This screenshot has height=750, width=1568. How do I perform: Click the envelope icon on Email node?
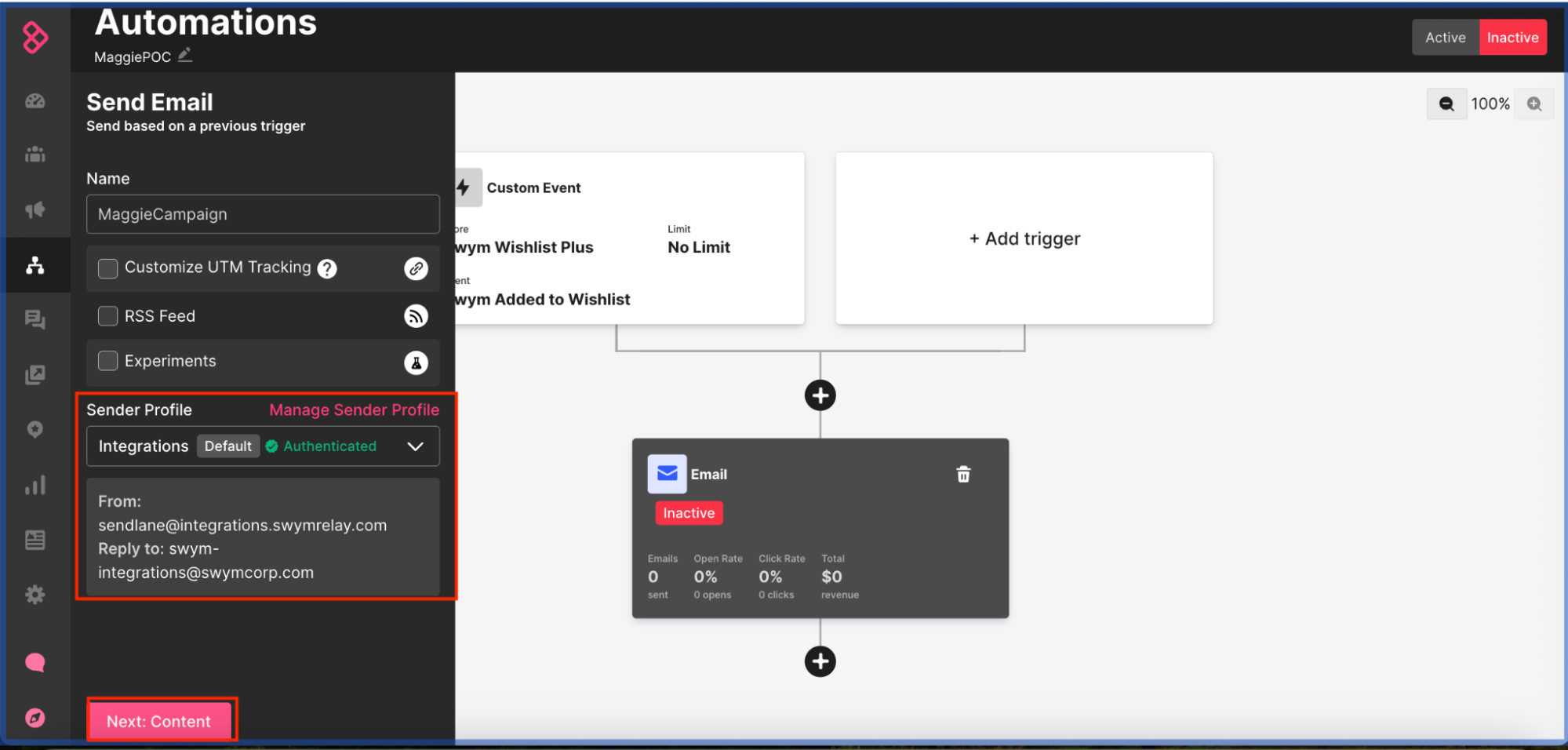tap(667, 474)
